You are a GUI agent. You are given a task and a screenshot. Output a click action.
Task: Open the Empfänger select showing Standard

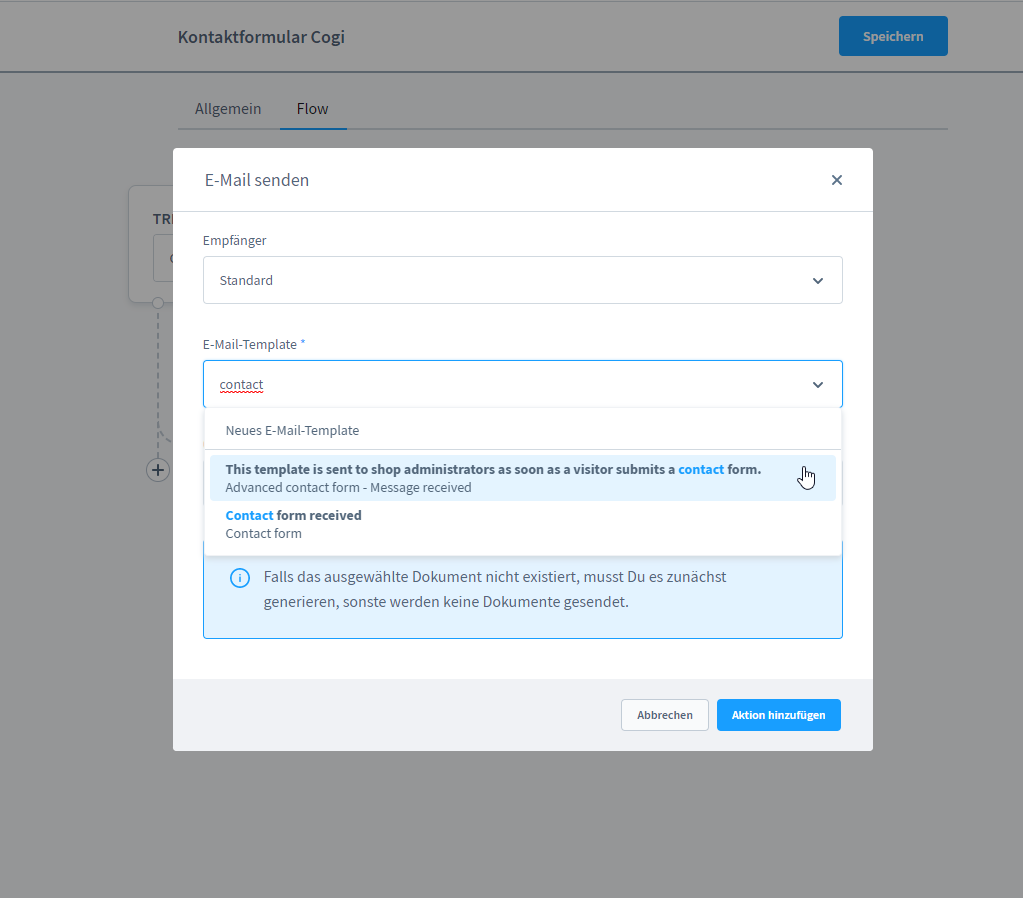pyautogui.click(x=500, y=281)
